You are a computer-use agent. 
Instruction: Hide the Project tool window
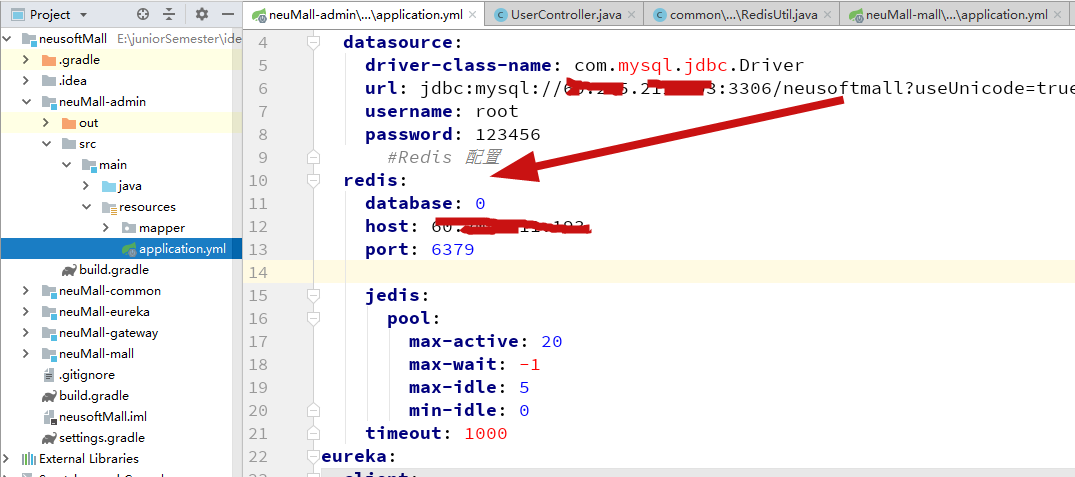point(228,14)
